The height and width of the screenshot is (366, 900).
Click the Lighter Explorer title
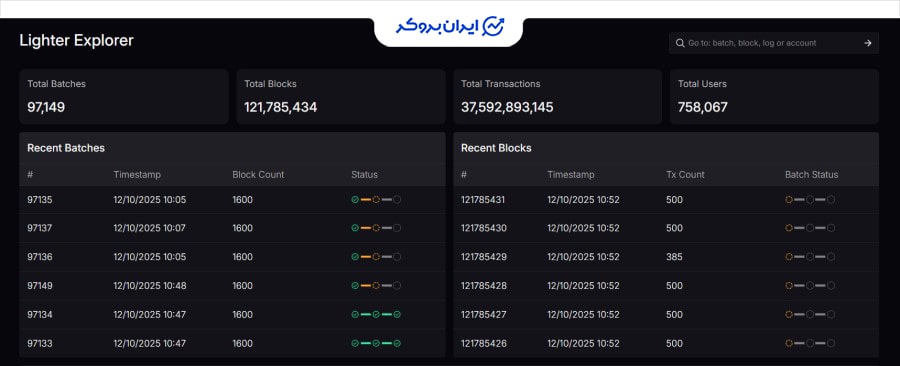coord(76,41)
